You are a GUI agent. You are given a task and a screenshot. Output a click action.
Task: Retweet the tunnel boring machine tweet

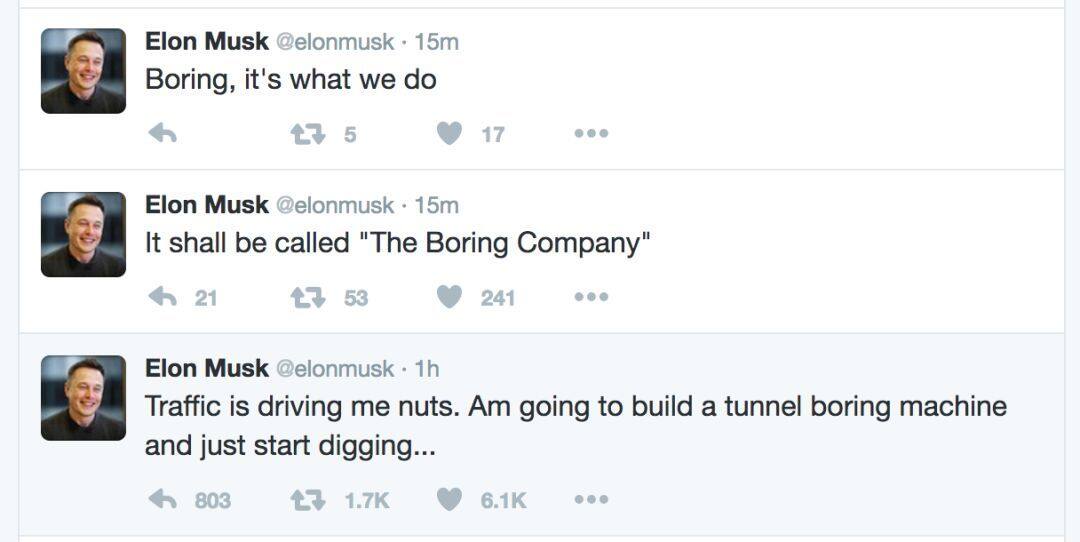coord(305,499)
